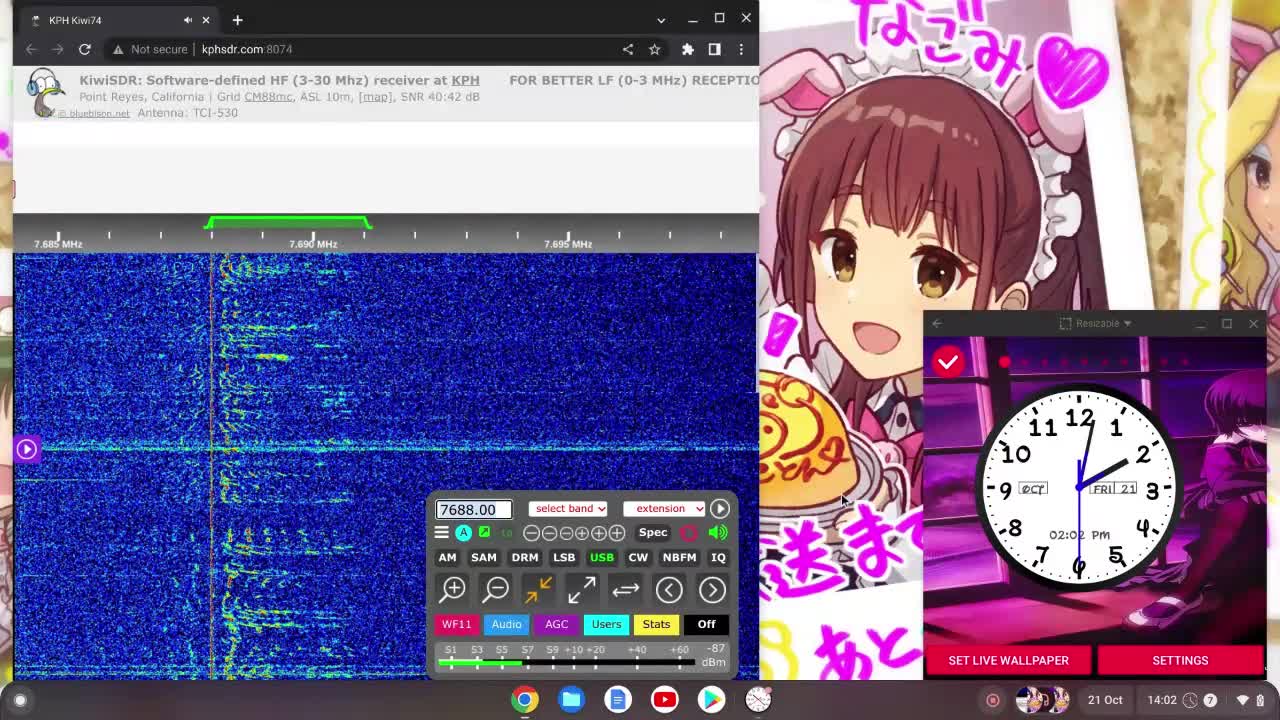The width and height of the screenshot is (1280, 720).
Task: Open the Users tab
Action: click(x=606, y=624)
